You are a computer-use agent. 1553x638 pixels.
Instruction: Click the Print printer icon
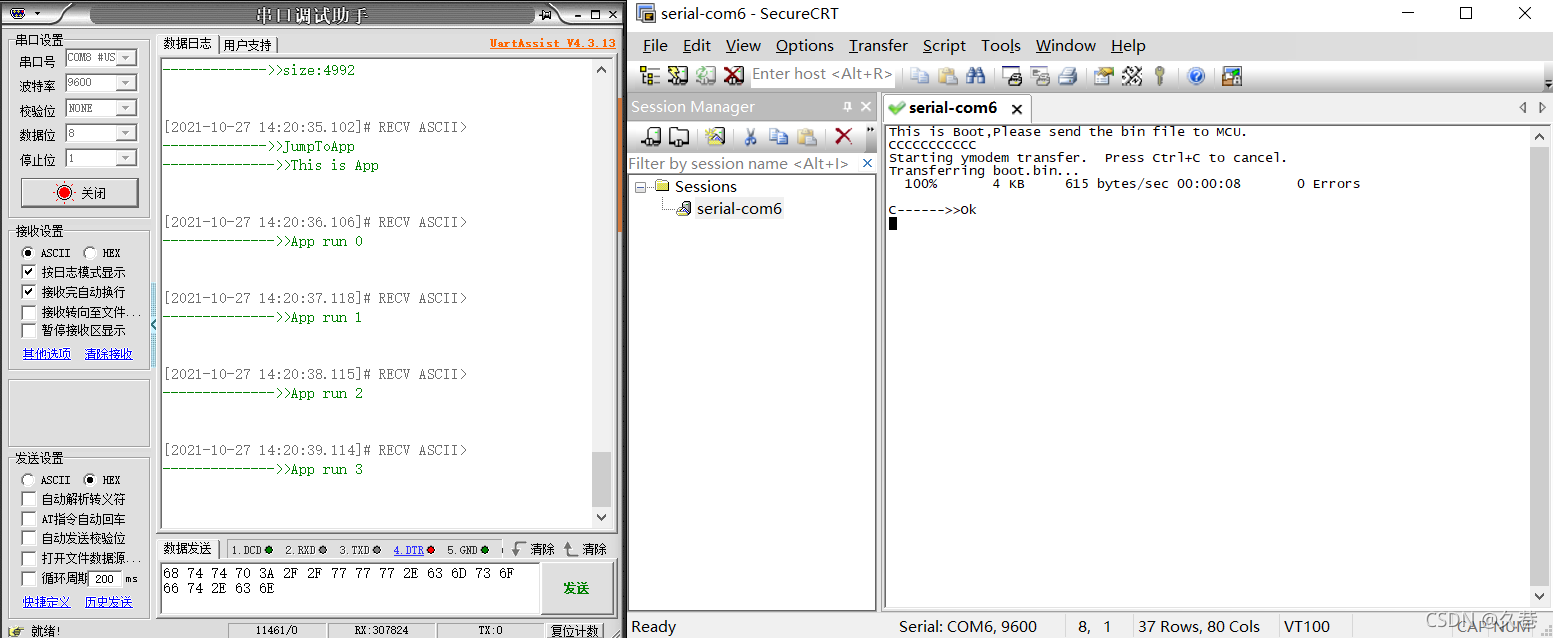1068,75
